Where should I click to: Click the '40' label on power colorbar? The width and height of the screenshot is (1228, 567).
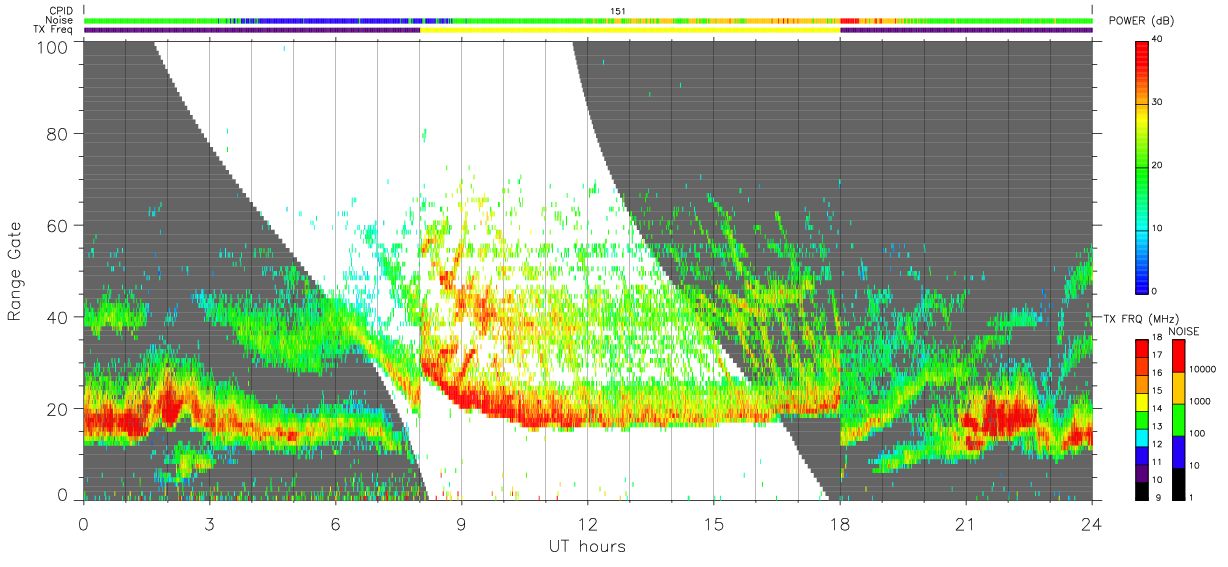(1158, 40)
